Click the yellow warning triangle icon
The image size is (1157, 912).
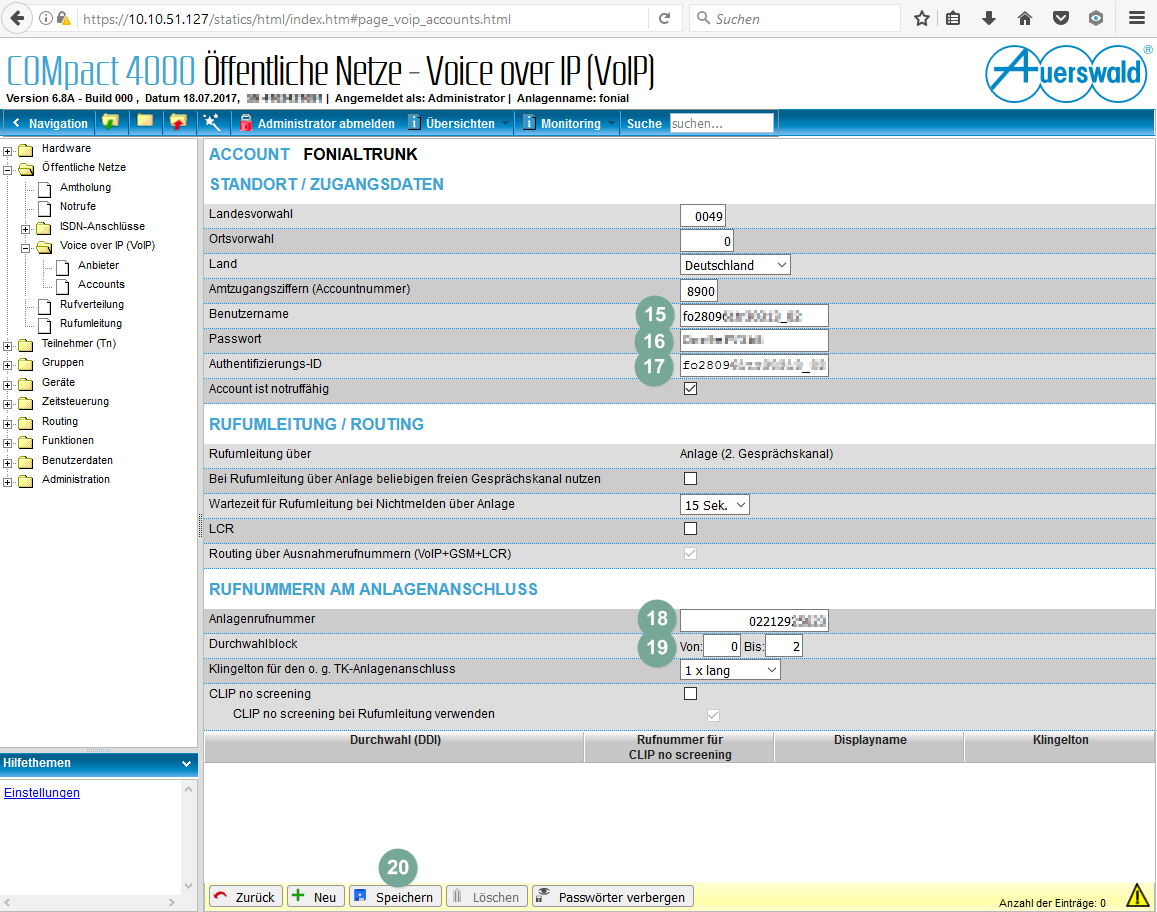click(1137, 895)
